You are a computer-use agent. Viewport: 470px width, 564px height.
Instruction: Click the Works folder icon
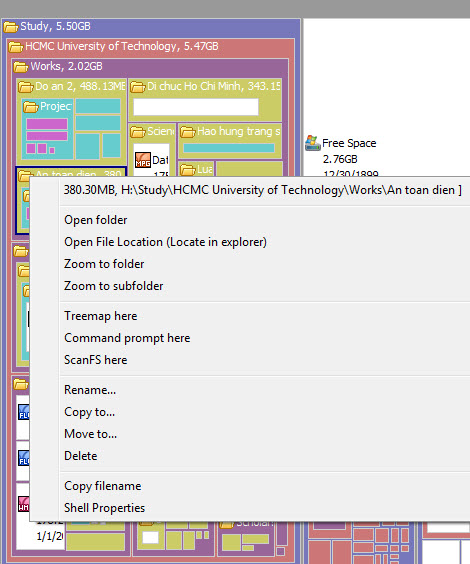tap(20, 67)
